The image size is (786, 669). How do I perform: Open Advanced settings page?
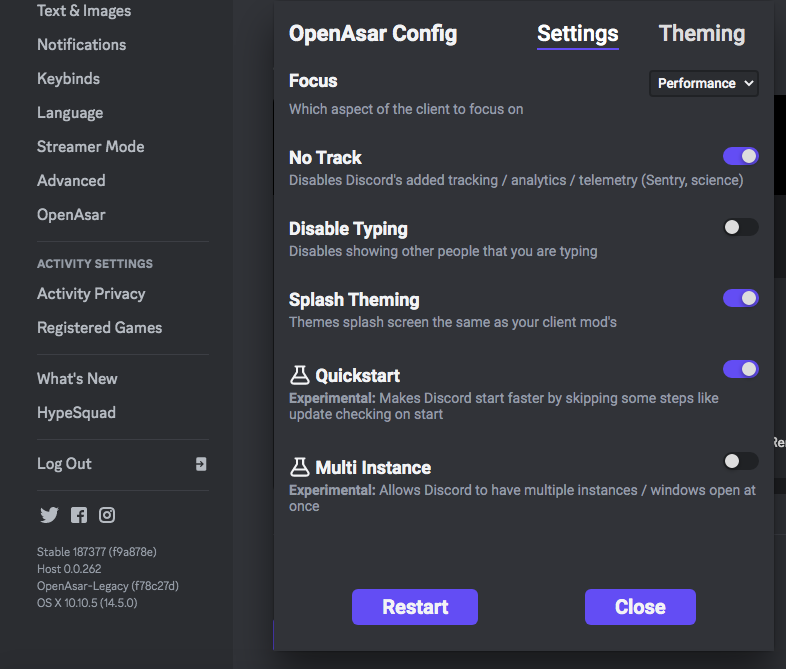[x=71, y=181]
